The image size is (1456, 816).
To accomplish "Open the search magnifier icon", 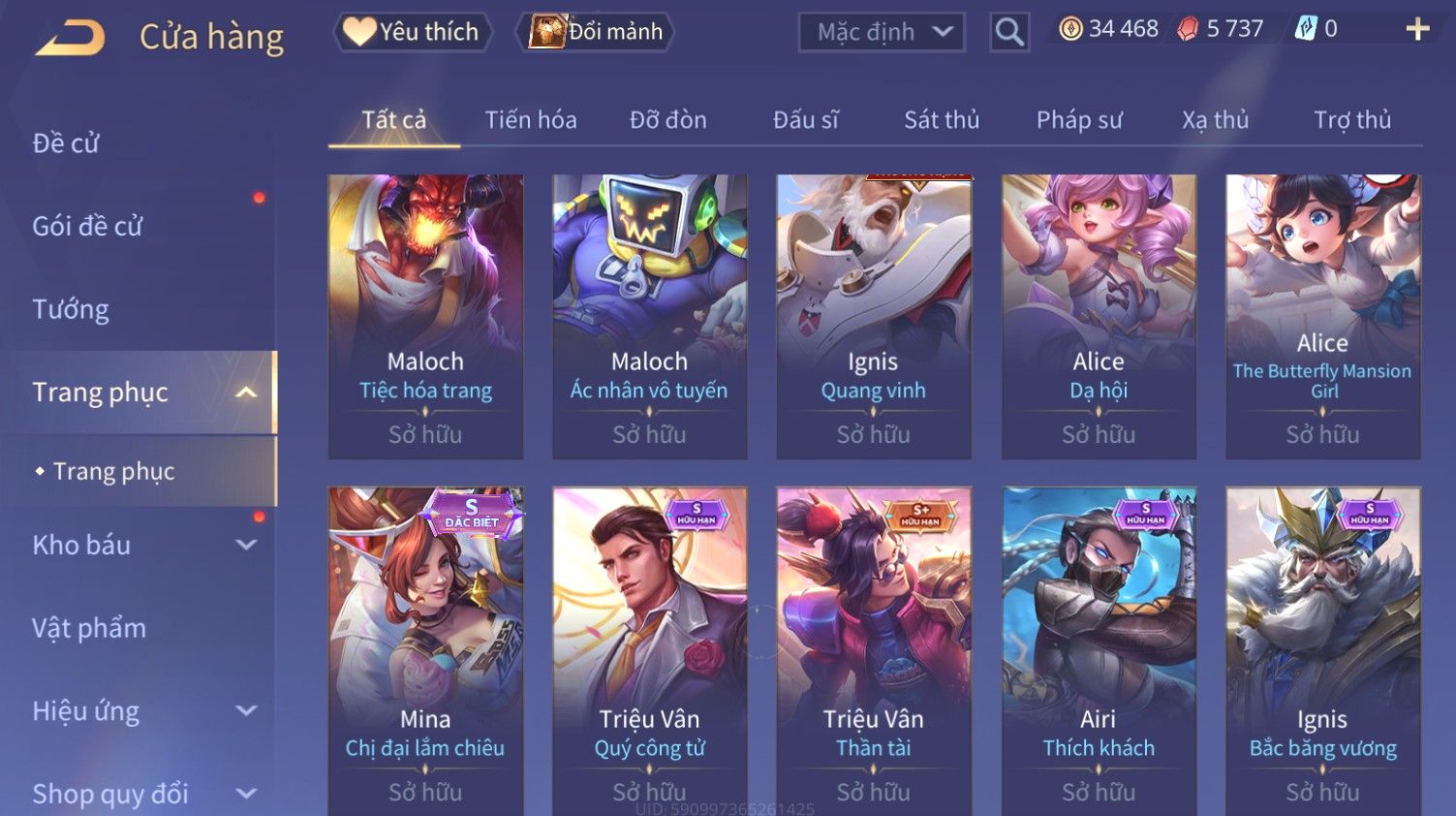I will (1009, 32).
